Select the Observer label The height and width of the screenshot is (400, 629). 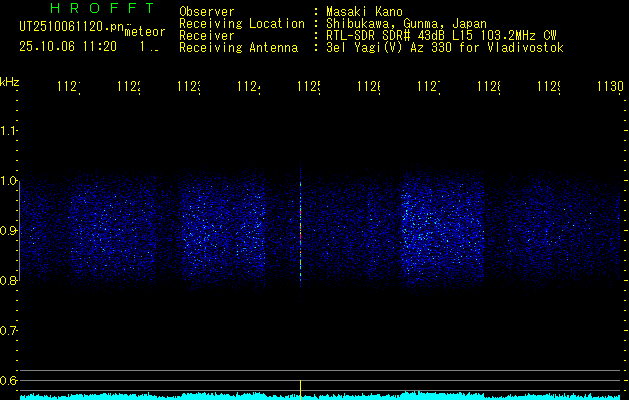point(207,11)
